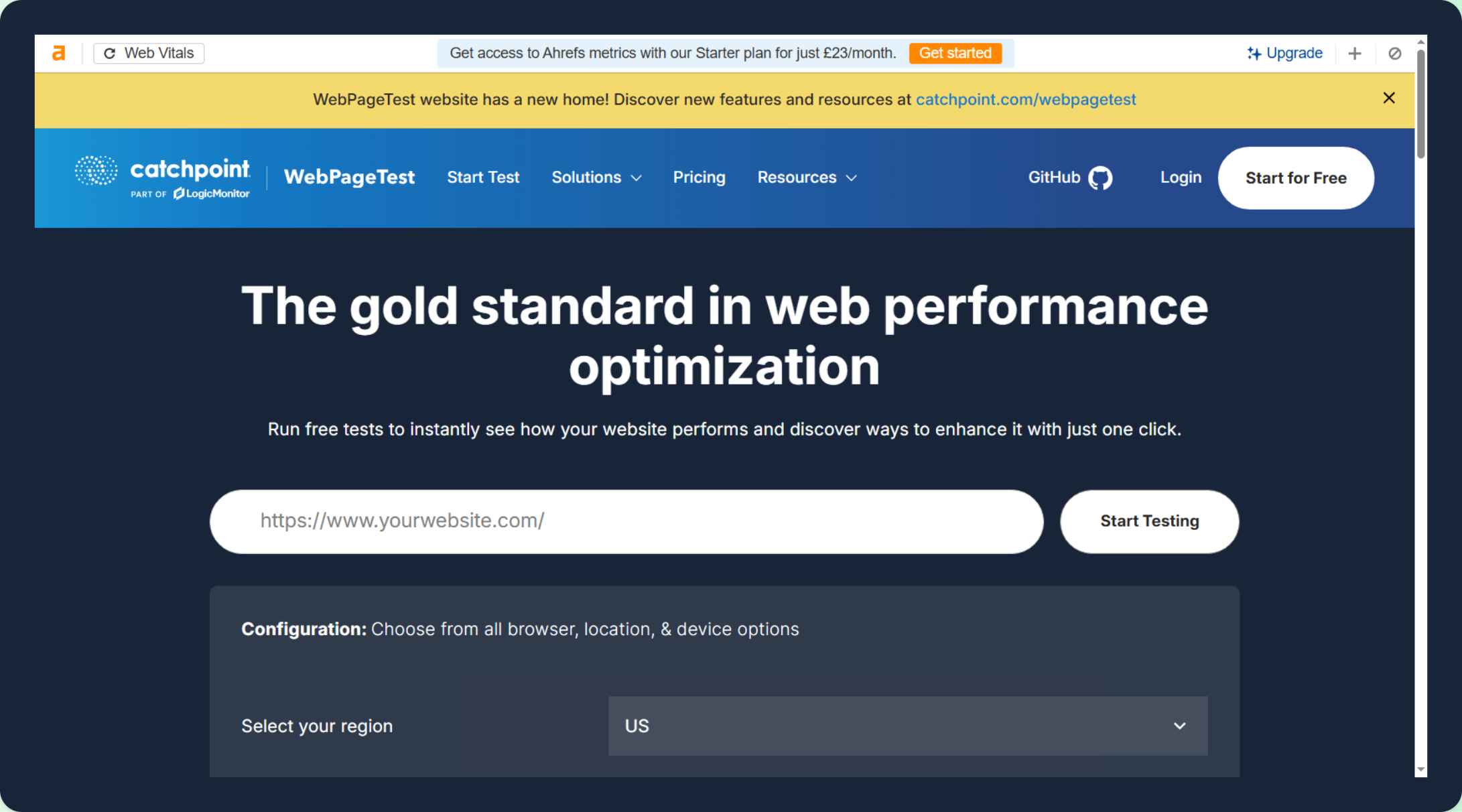The height and width of the screenshot is (812, 1462).
Task: Click the plus icon in Ahrefs toolbar
Action: click(x=1354, y=54)
